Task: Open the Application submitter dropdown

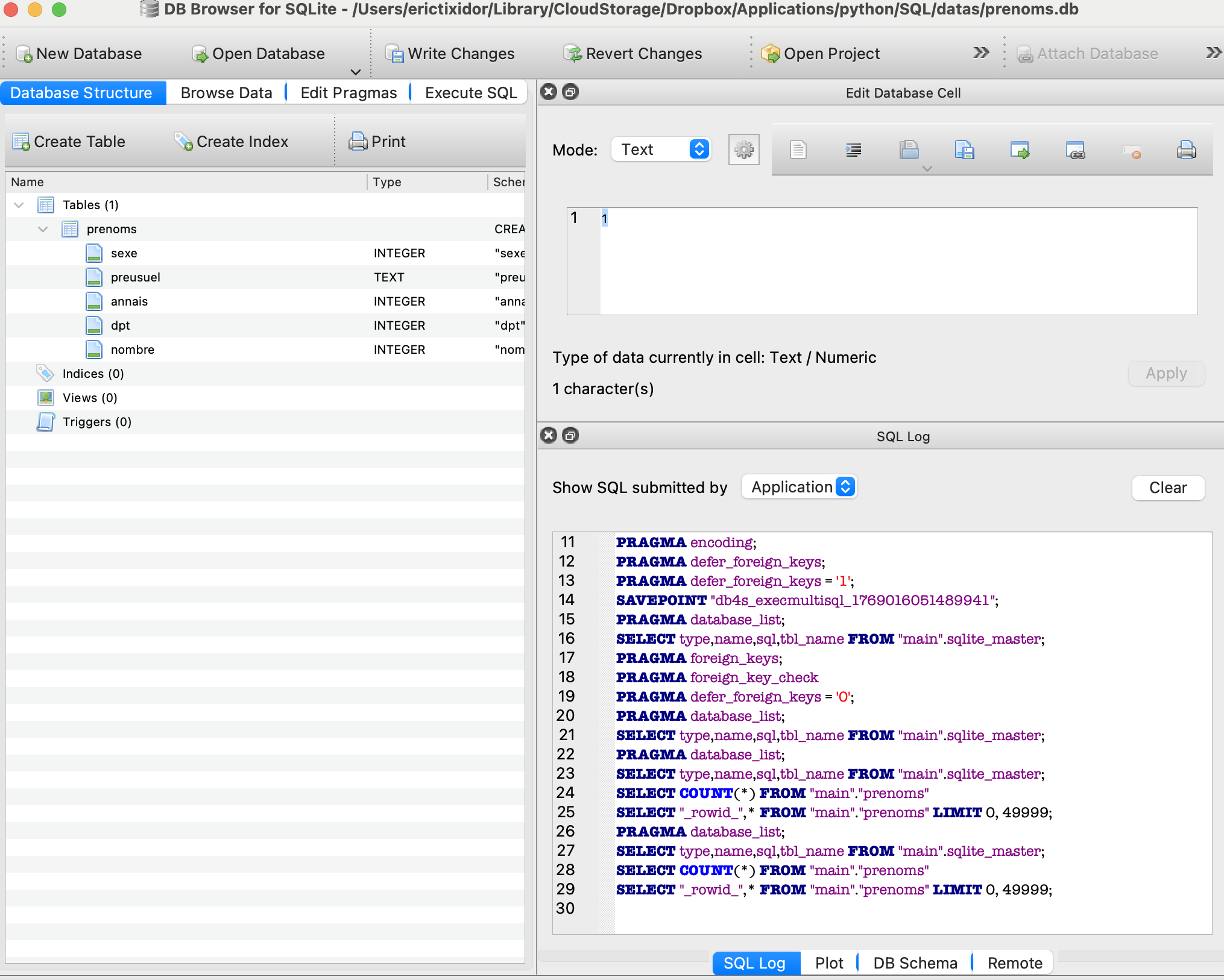Action: click(800, 487)
